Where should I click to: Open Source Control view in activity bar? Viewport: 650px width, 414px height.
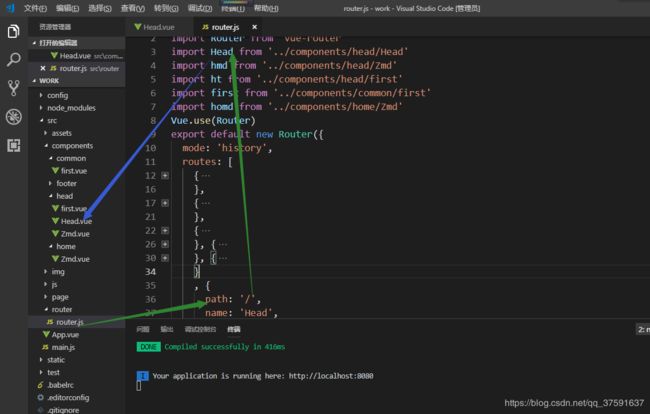[x=13, y=88]
